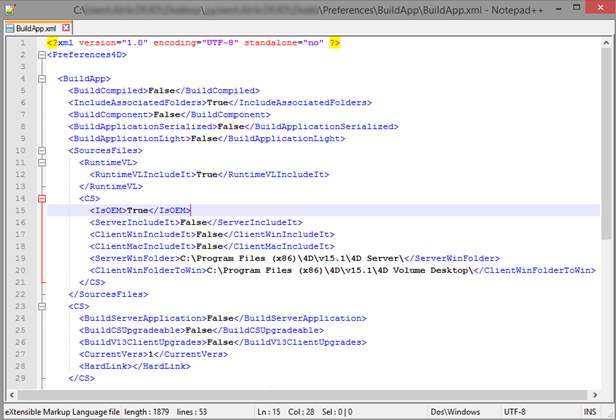Click the vertical scrollbar down arrow
Screen dimensions: 616x420
point(608,385)
